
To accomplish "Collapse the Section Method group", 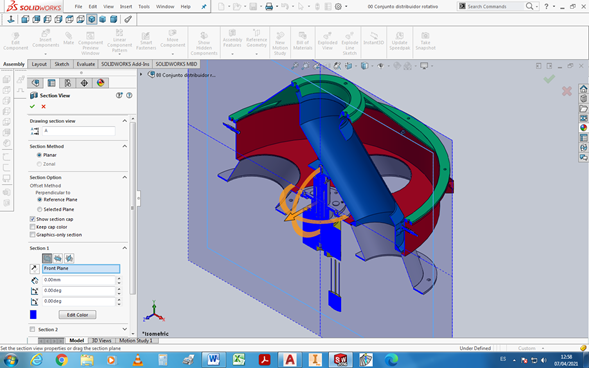I will click(124, 146).
